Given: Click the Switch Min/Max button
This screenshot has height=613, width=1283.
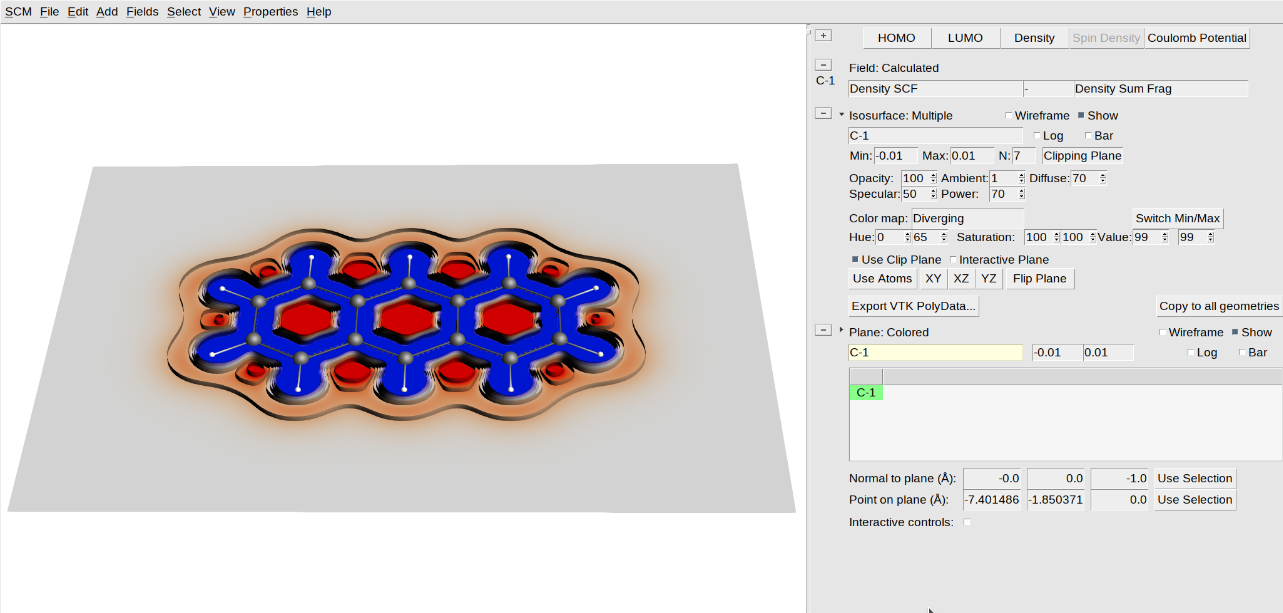Looking at the screenshot, I should point(1177,217).
